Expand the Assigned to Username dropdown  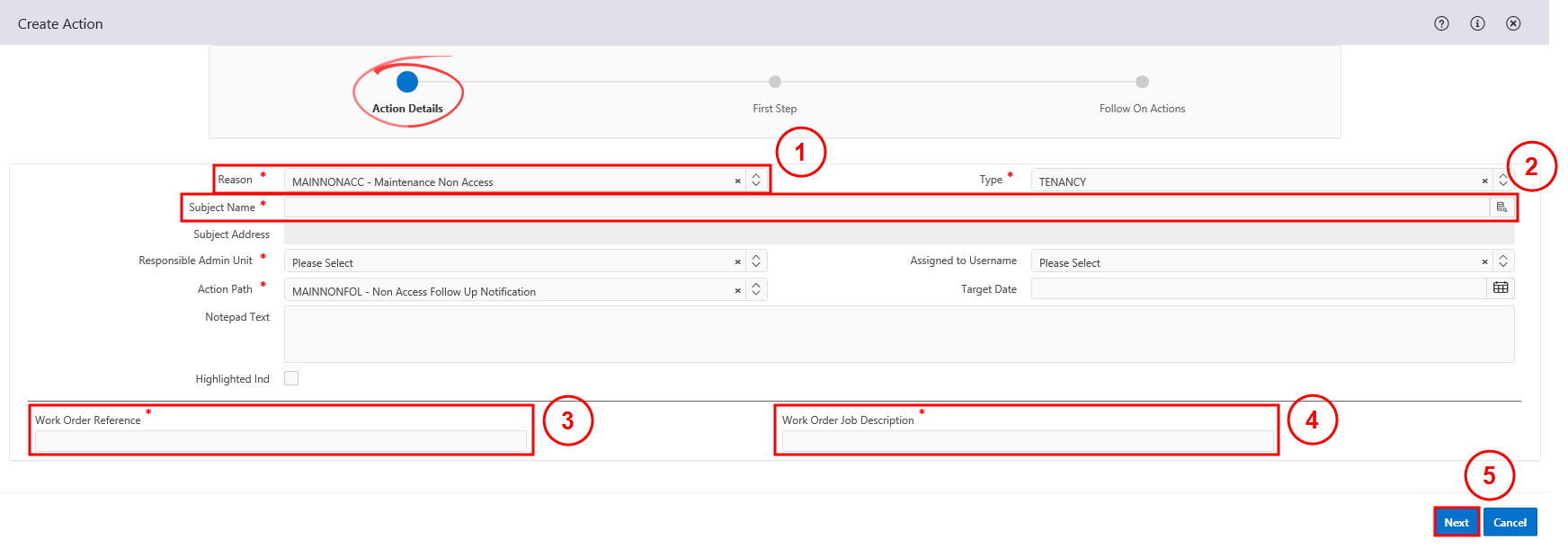(1503, 261)
